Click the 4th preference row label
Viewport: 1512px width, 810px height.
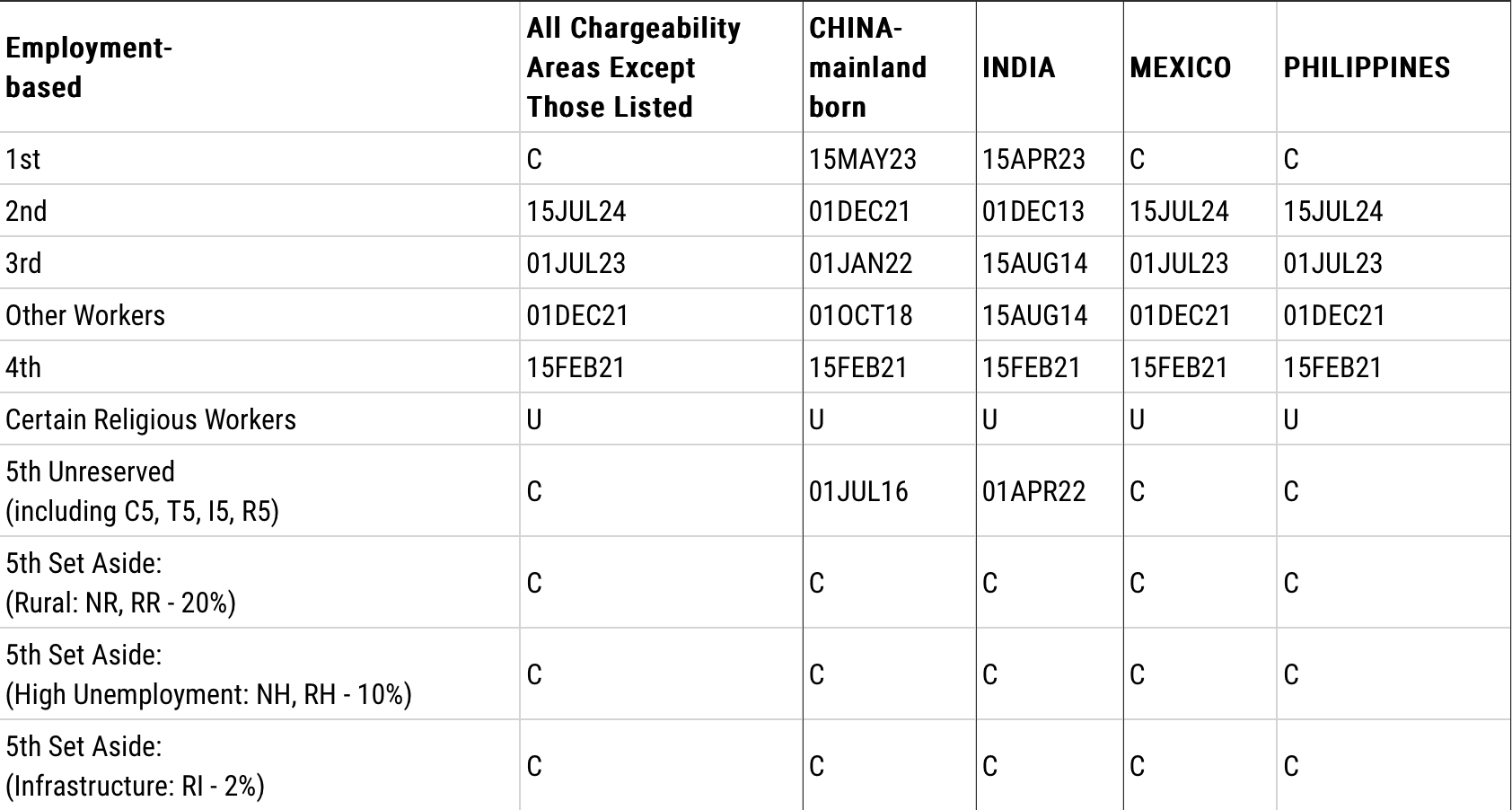pyautogui.click(x=23, y=367)
